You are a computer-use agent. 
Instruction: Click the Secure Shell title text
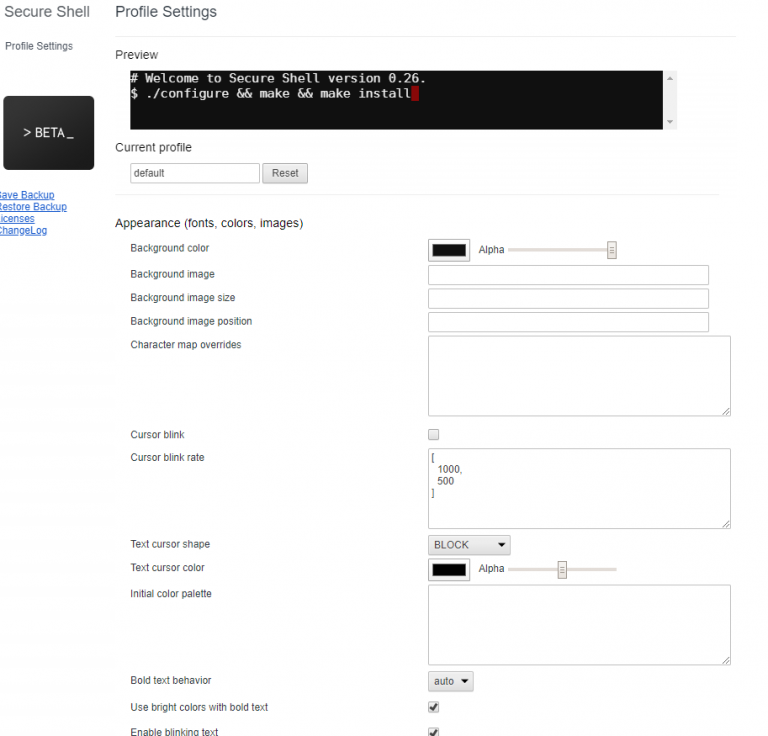(x=47, y=12)
